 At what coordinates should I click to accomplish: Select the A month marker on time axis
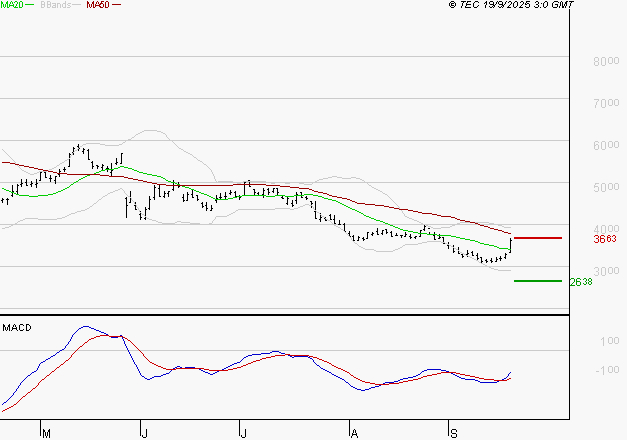click(353, 433)
